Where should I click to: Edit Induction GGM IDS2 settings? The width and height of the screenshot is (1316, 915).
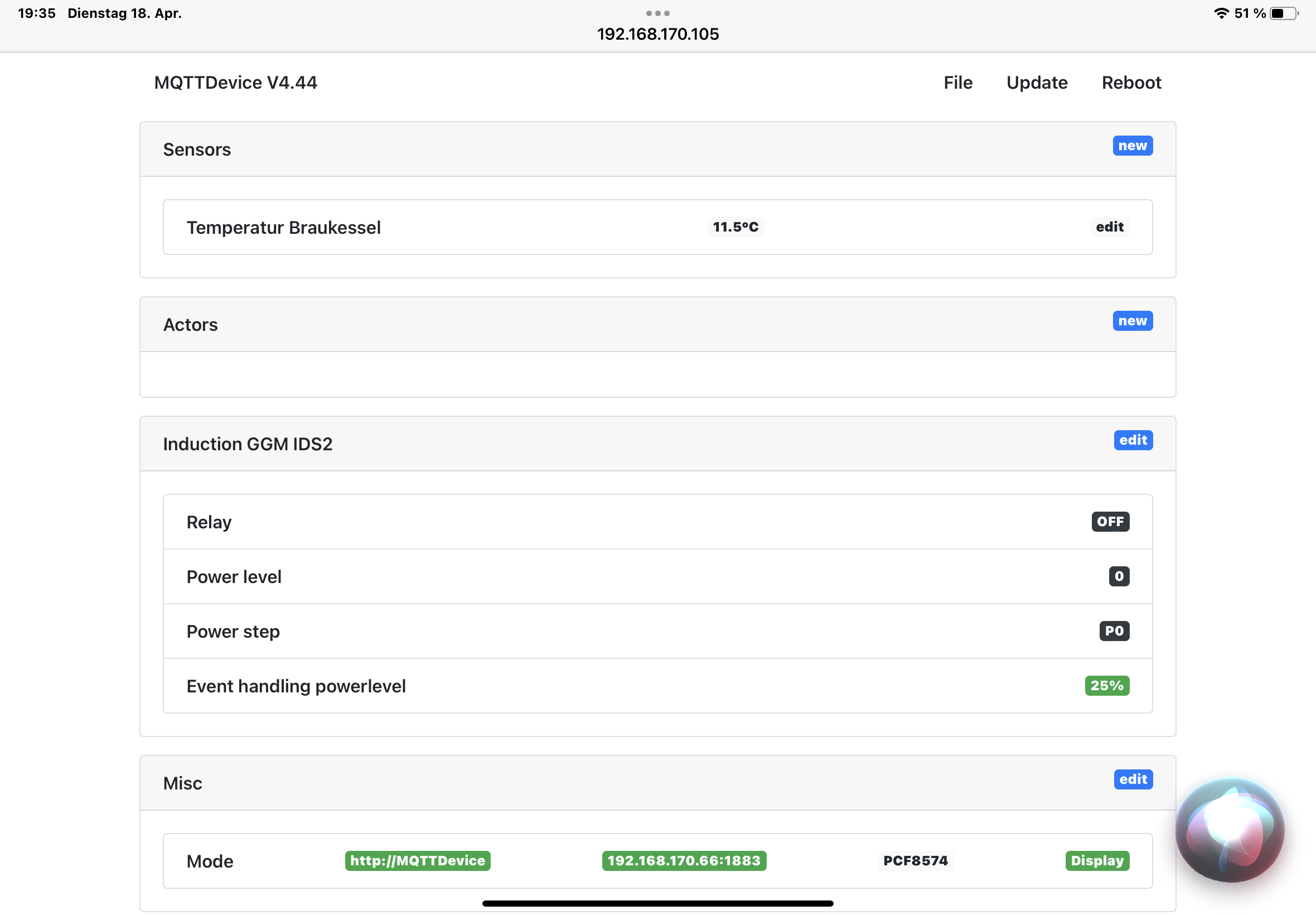1133,440
